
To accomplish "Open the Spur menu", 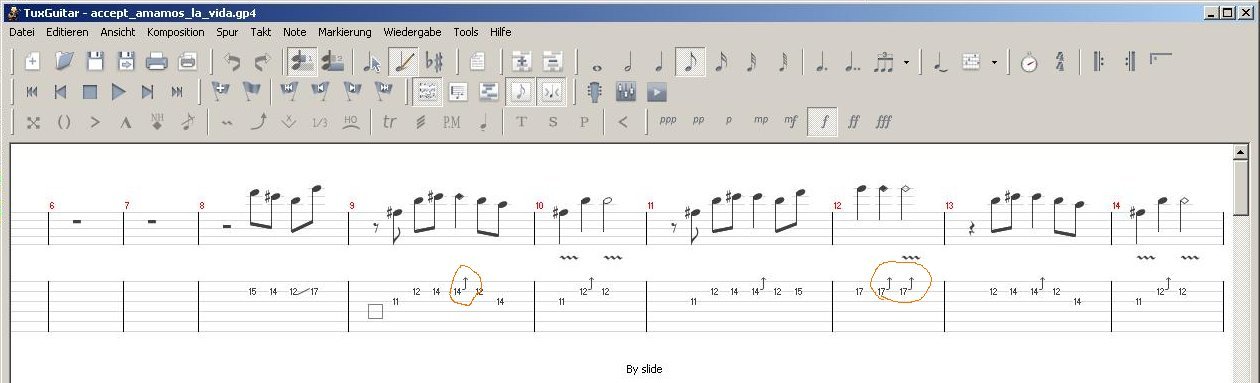I will tap(227, 32).
